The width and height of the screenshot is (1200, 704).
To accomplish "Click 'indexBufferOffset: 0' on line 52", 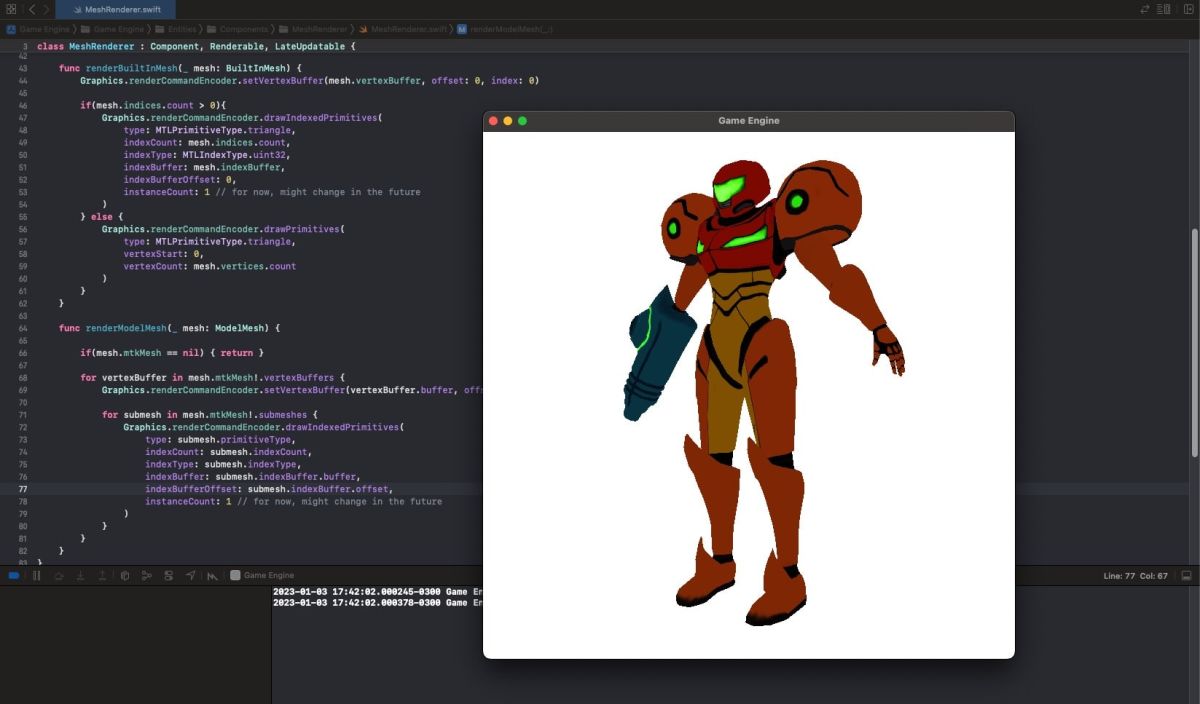I will tap(181, 180).
